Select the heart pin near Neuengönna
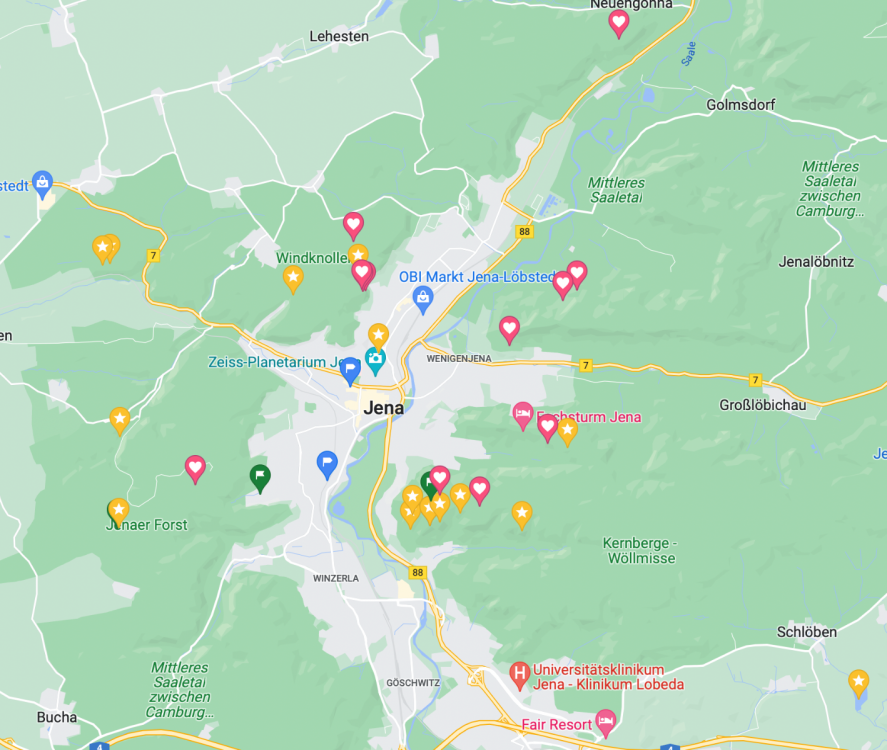This screenshot has width=887, height=750. click(619, 23)
